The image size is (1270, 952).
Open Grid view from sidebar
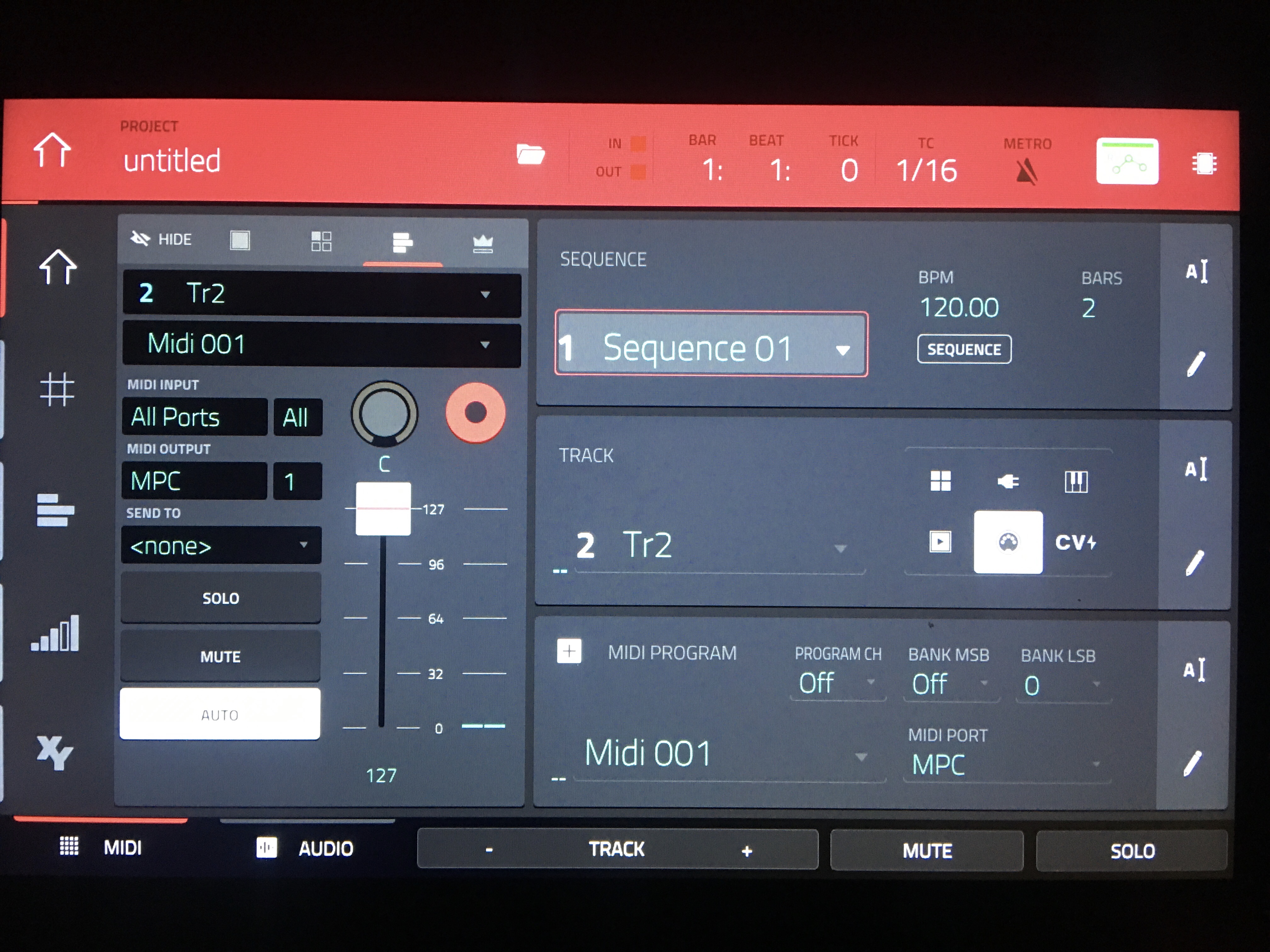point(57,389)
